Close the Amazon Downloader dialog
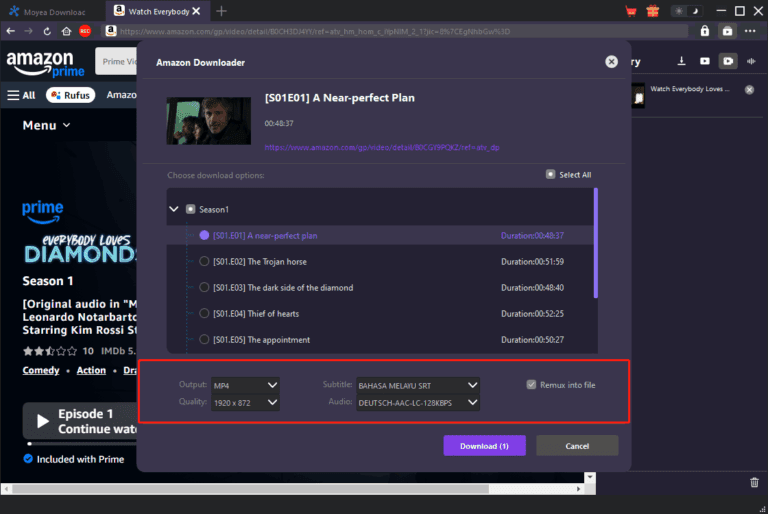 point(611,62)
